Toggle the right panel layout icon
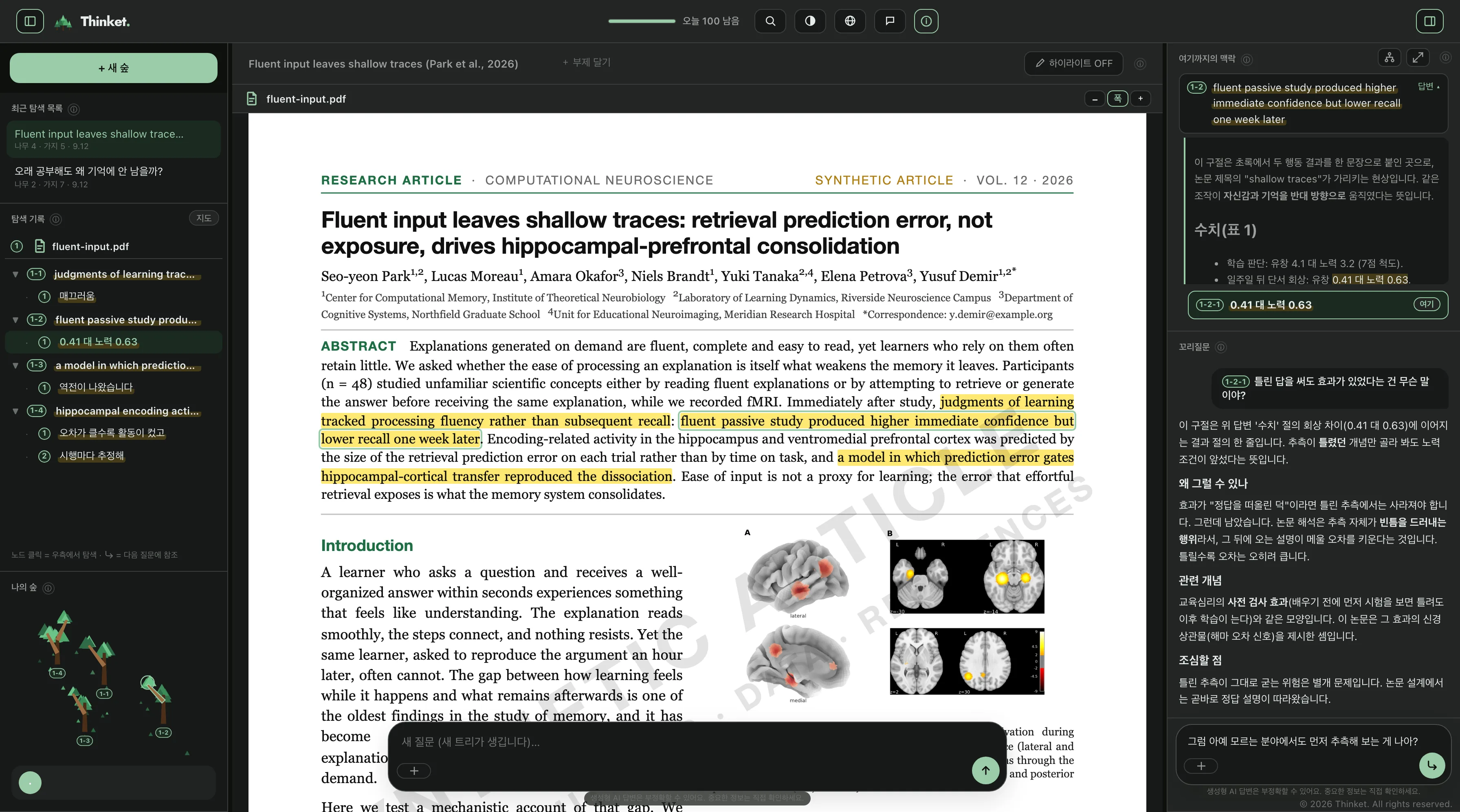1460x812 pixels. [1429, 21]
